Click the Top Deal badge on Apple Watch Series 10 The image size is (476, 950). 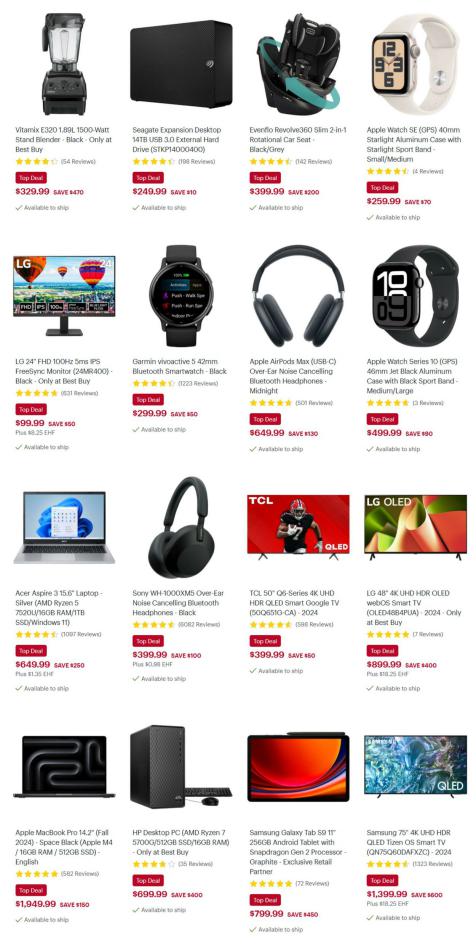pyautogui.click(x=382, y=419)
